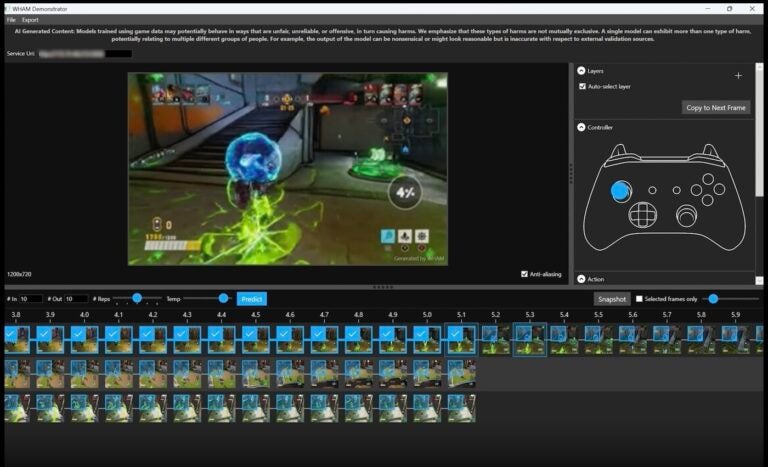Select the top-row frame thumbnail at 5.6
Image resolution: width=768 pixels, height=467 pixels.
[x=632, y=340]
